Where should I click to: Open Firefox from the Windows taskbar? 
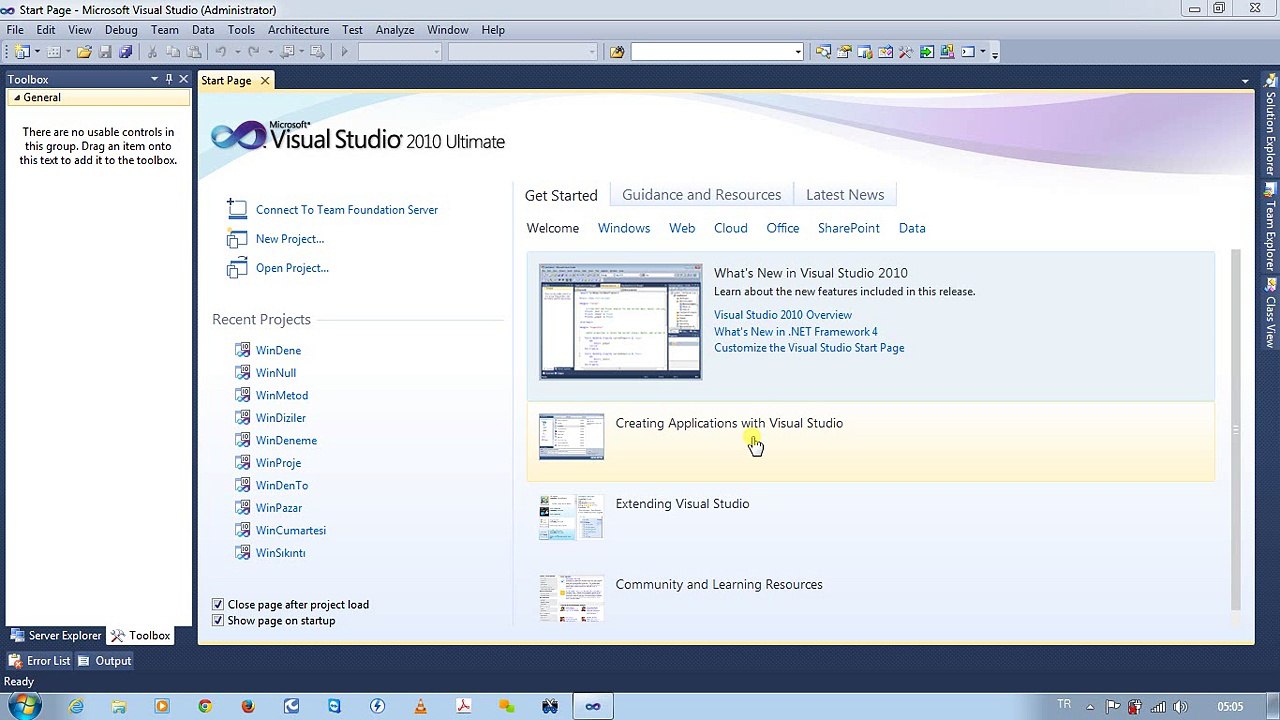pyautogui.click(x=248, y=706)
